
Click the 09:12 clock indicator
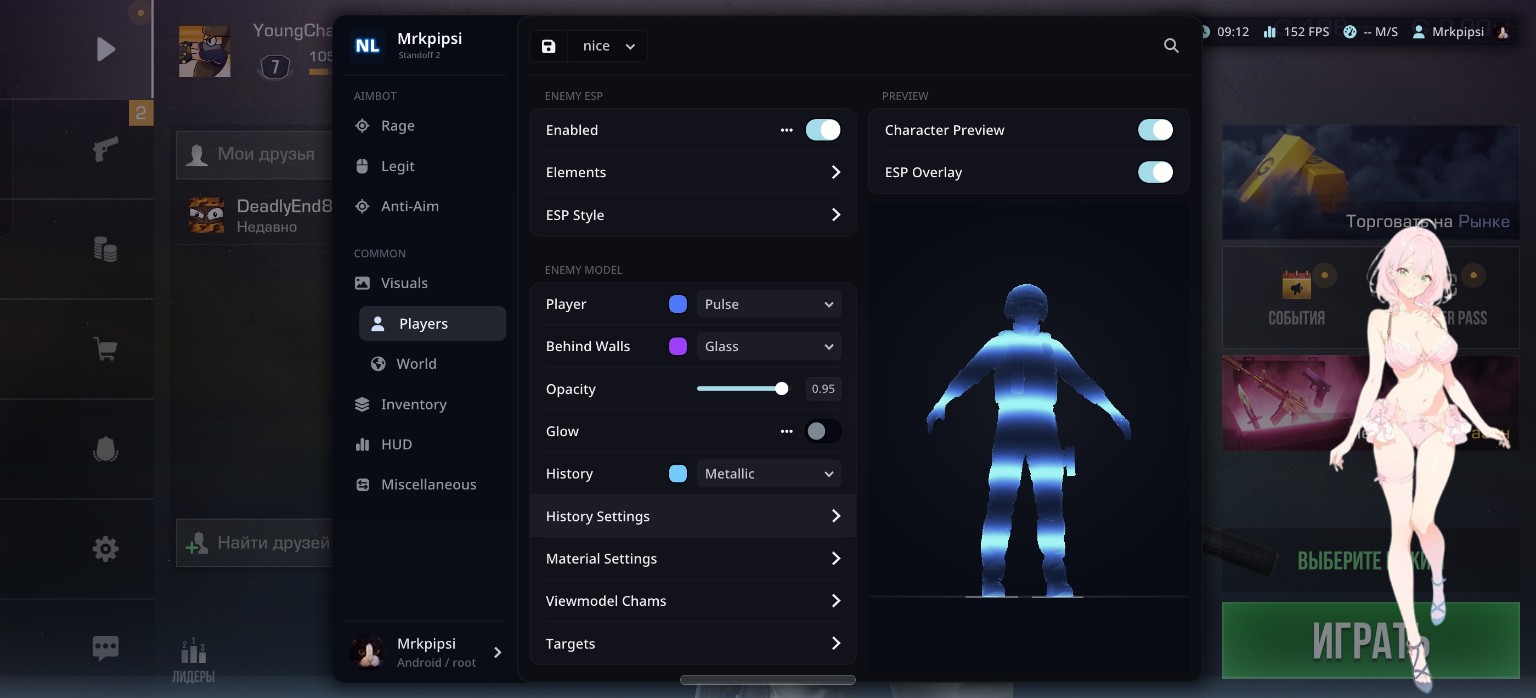1223,32
